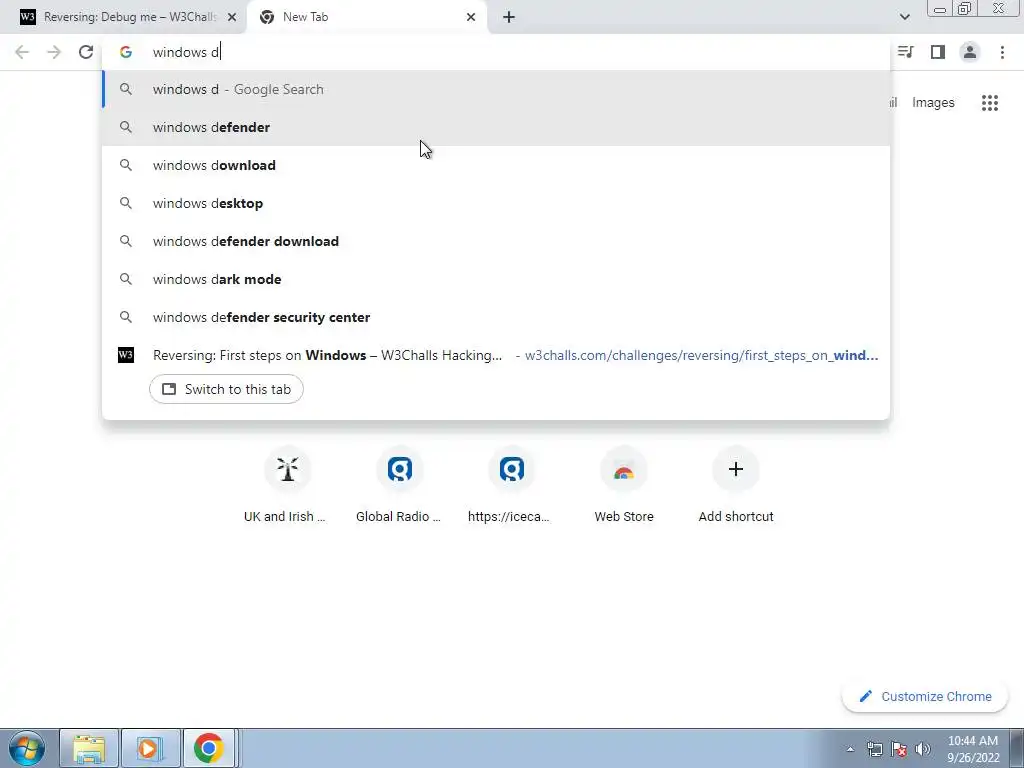Viewport: 1024px width, 768px height.
Task: Click the Customize Chrome button
Action: tap(925, 696)
